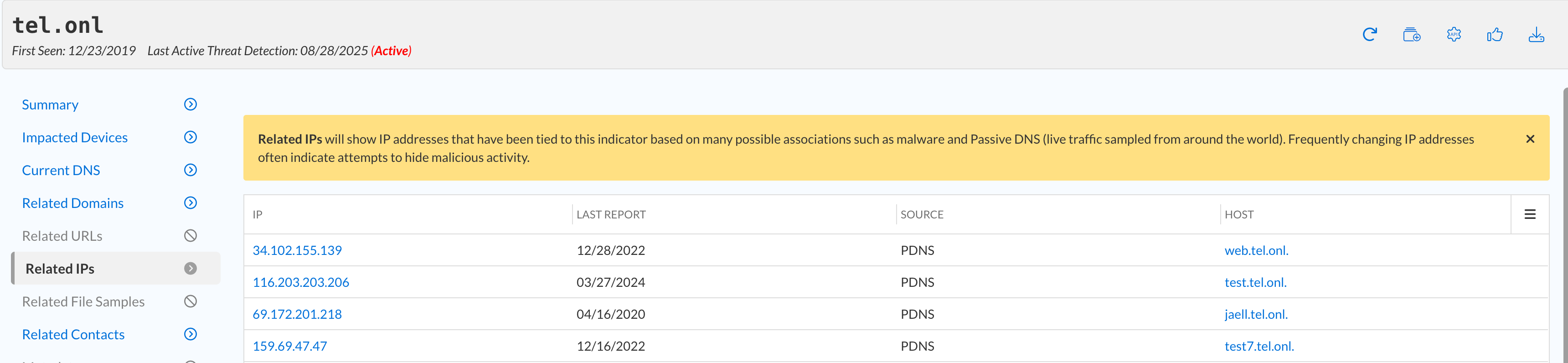1568x363 pixels.
Task: Click the refresh icon in the header
Action: (1370, 35)
